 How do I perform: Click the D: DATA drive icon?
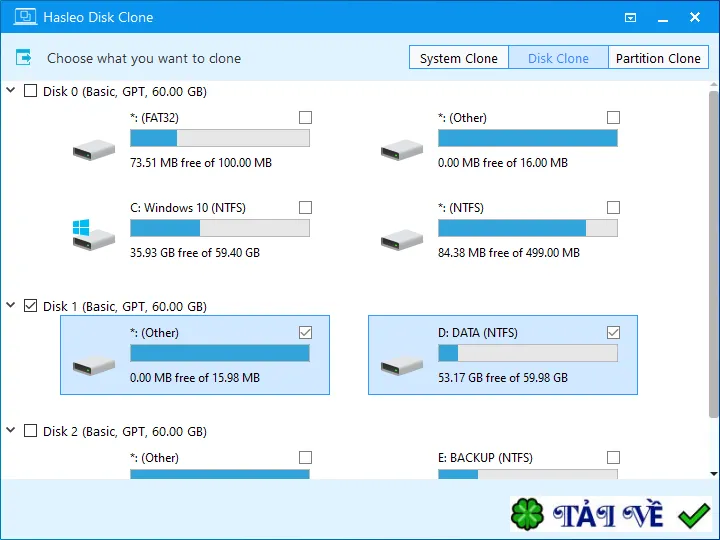[x=402, y=366]
